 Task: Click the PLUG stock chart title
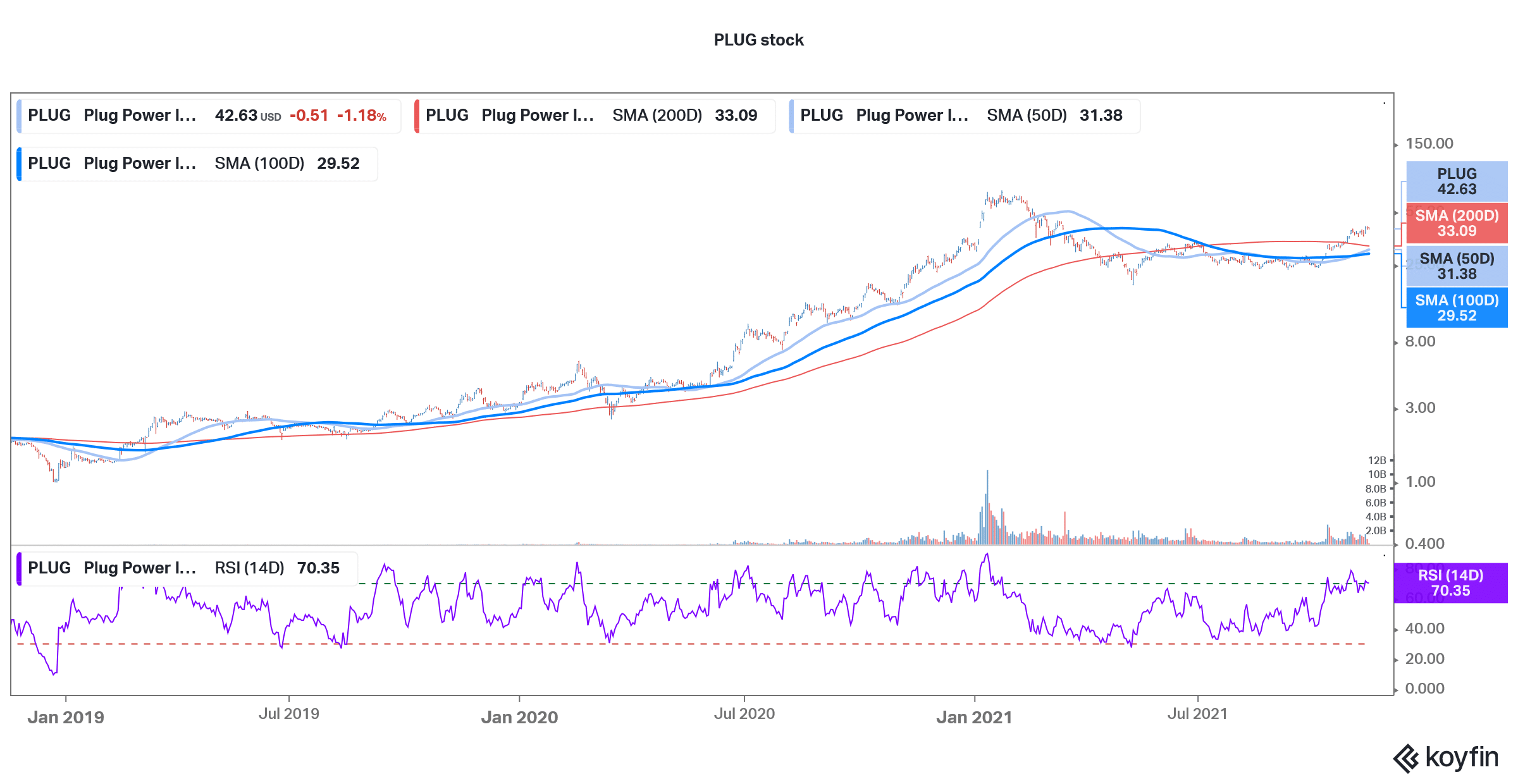758,40
